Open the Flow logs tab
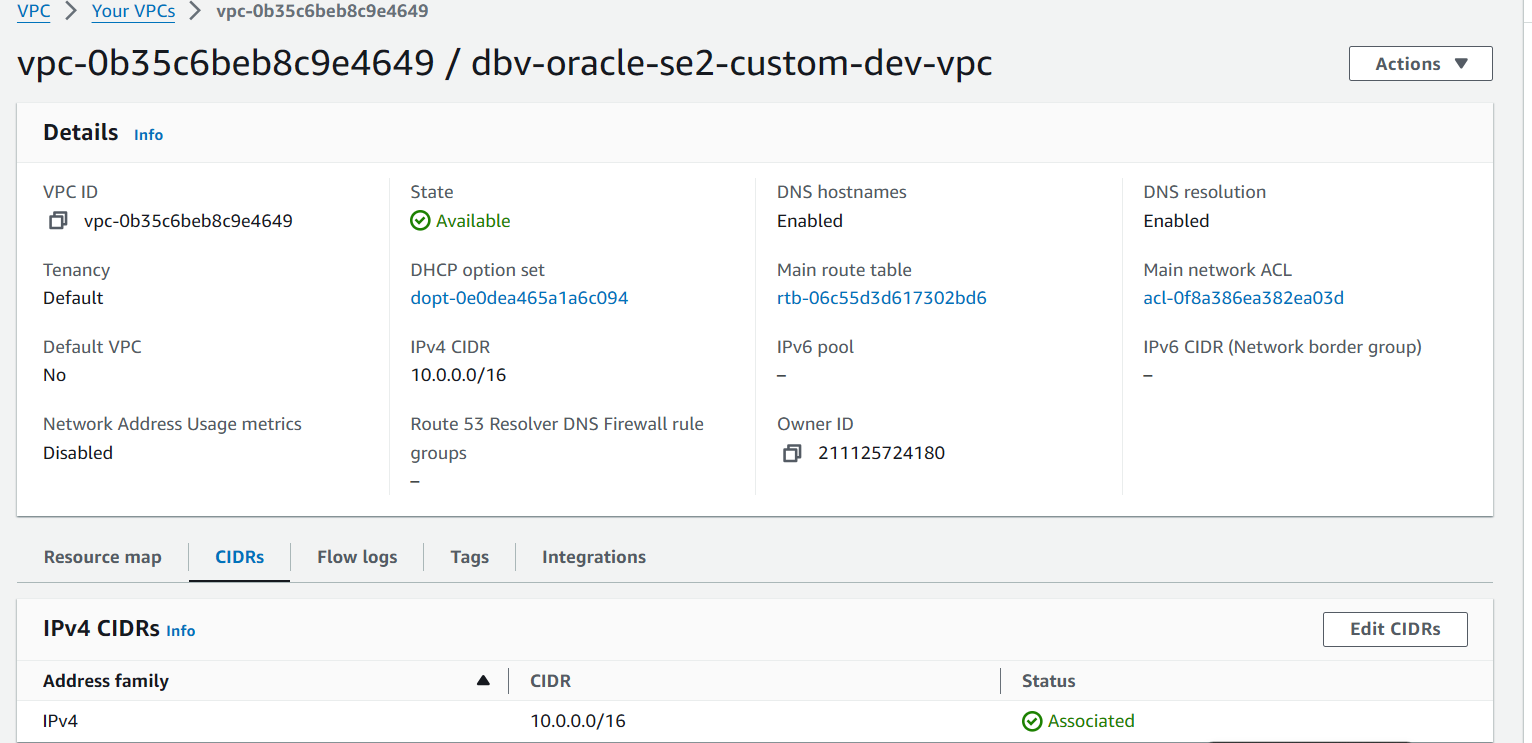Viewport: 1532px width, 743px height. 357,557
